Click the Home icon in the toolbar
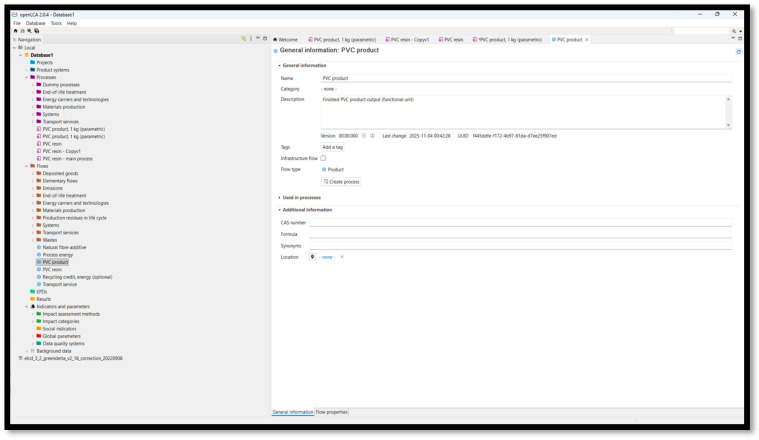 15,30
